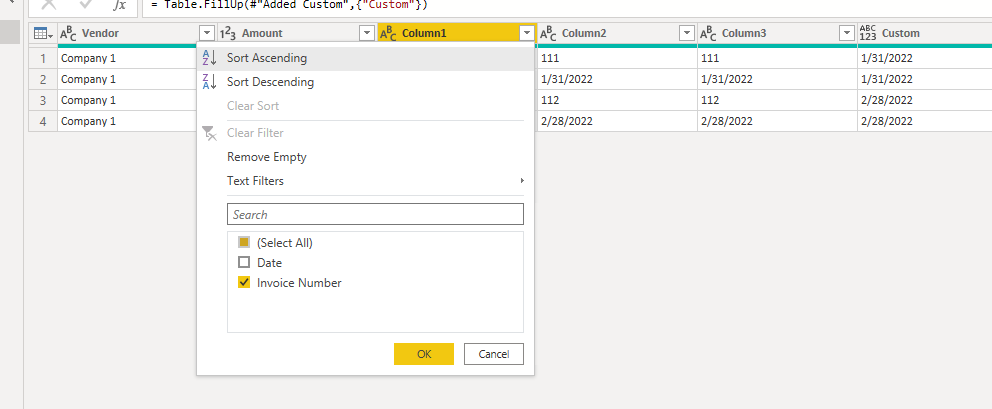The image size is (992, 409).
Task: Click the fx formula icon
Action: (x=119, y=5)
